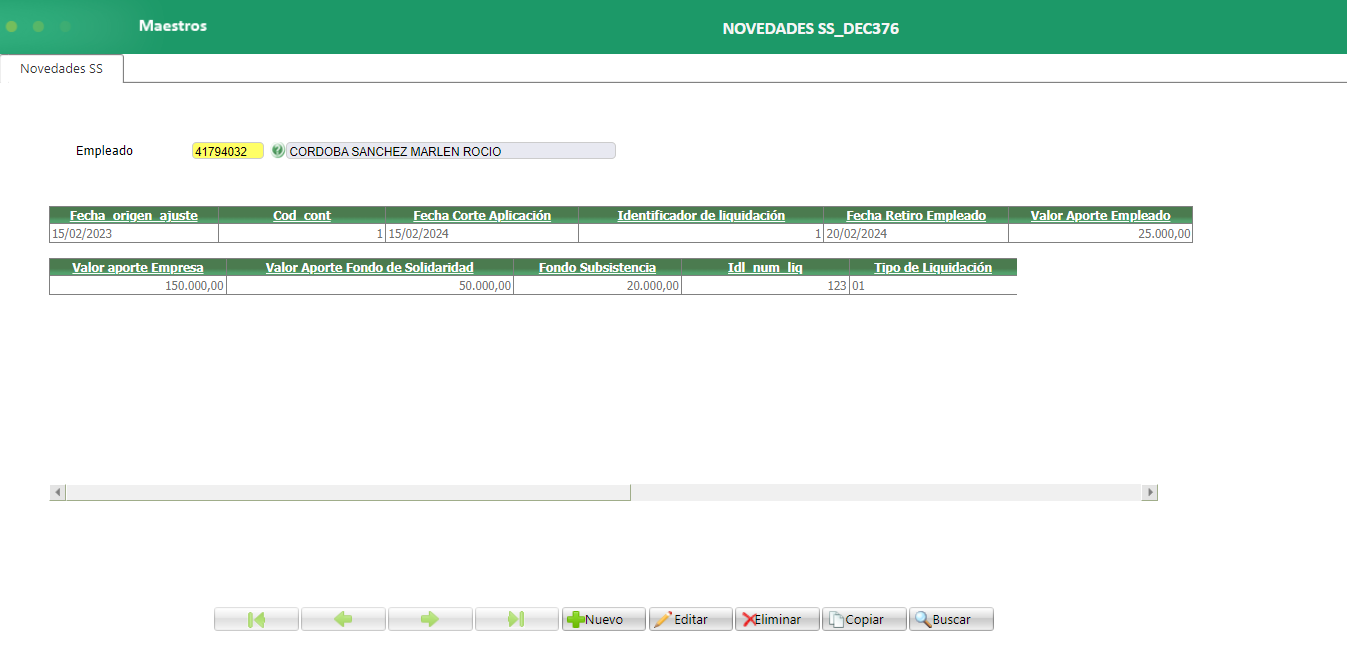Screen dimensions: 1347x658
Task: Sort by Fecha Corte Aplicación column header
Action: 482,215
